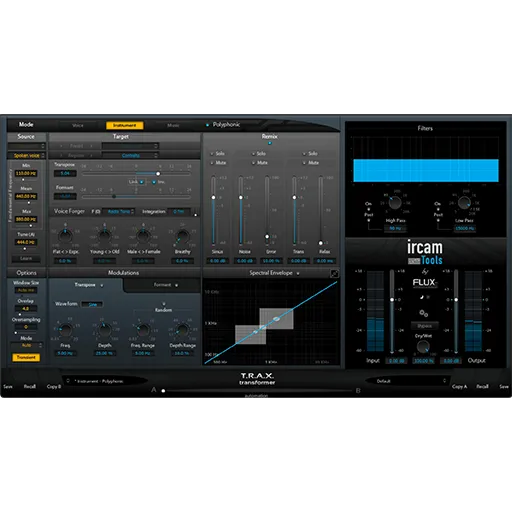The image size is (512, 512).
Task: Open the Waveform Sine dropdown
Action: click(92, 304)
